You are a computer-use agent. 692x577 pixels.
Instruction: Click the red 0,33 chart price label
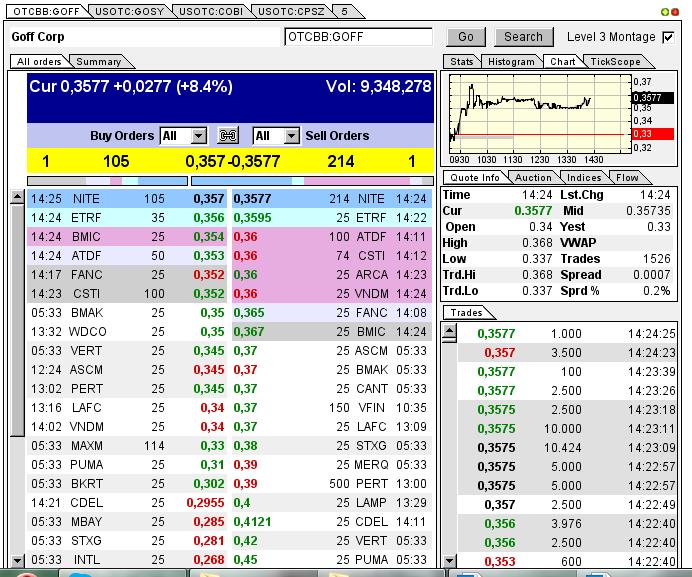pos(653,134)
